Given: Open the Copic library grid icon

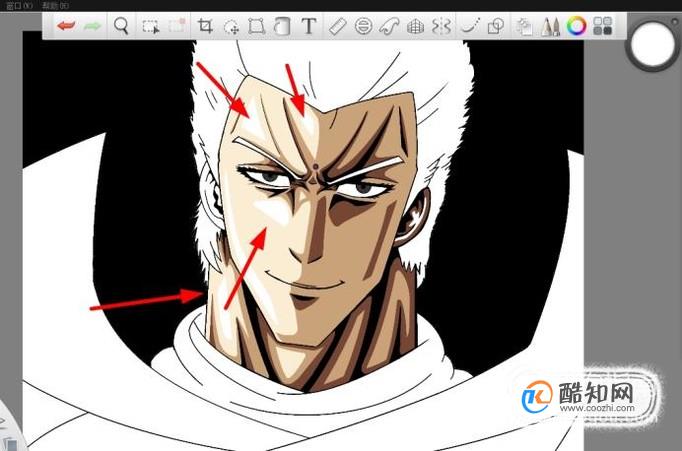Looking at the screenshot, I should 602,26.
